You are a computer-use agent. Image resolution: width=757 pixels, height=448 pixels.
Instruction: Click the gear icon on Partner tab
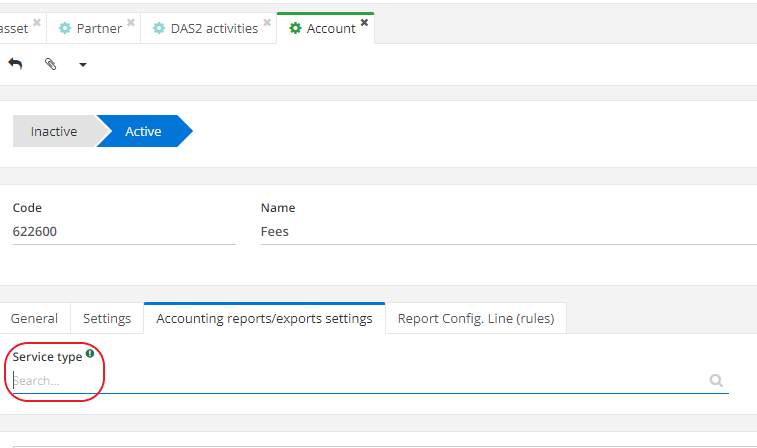pyautogui.click(x=65, y=28)
